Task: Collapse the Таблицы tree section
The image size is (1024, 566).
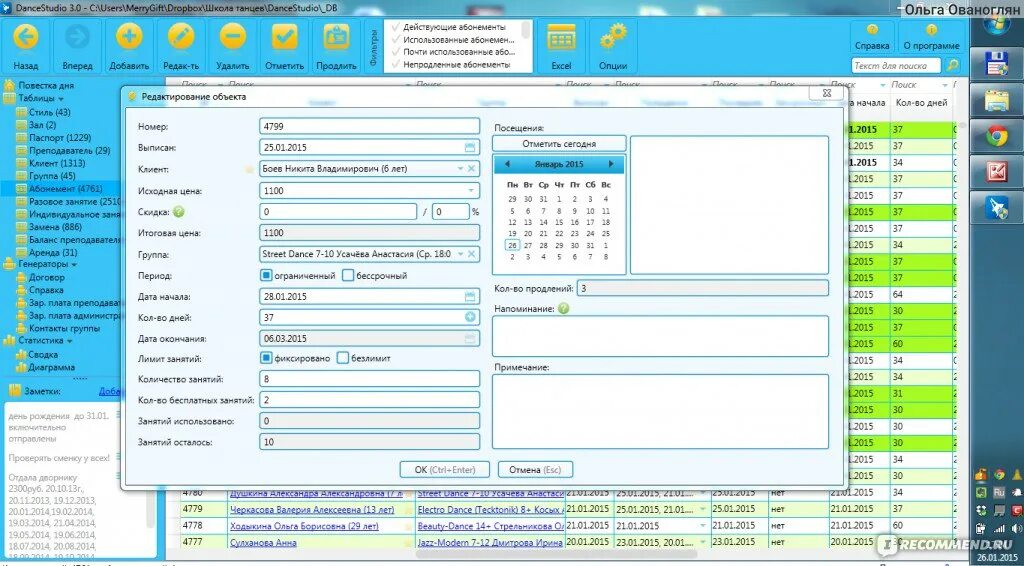Action: [61, 99]
